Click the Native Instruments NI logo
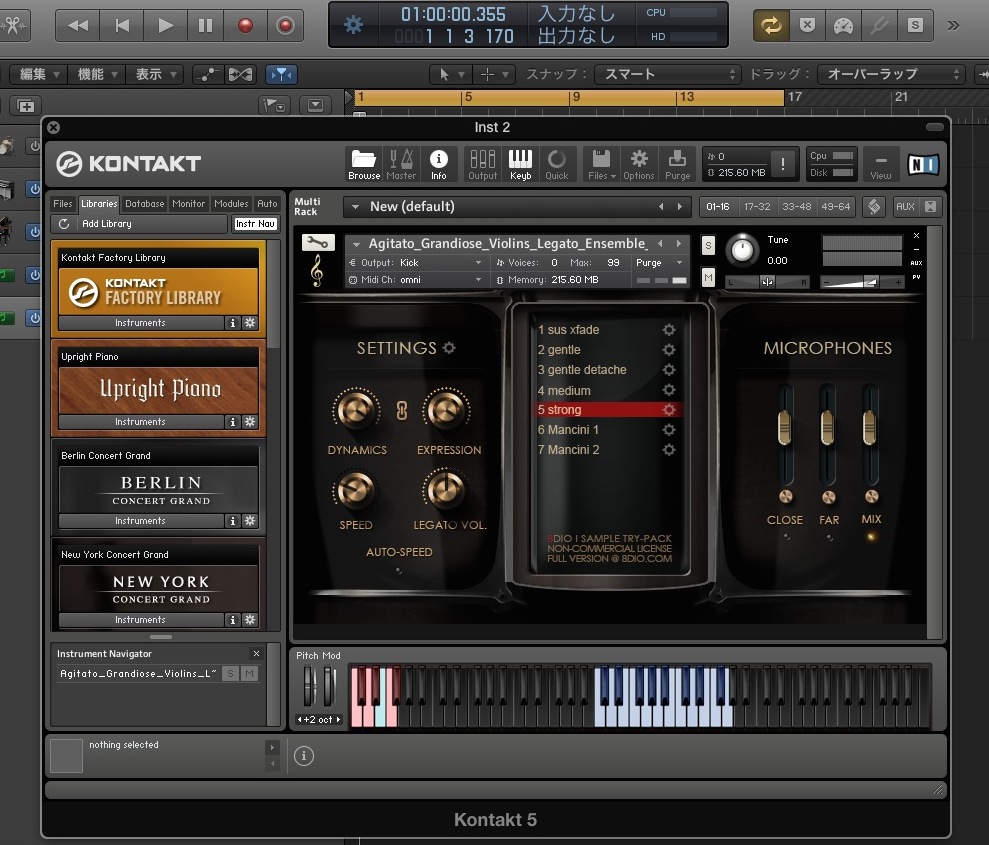 pyautogui.click(x=923, y=165)
